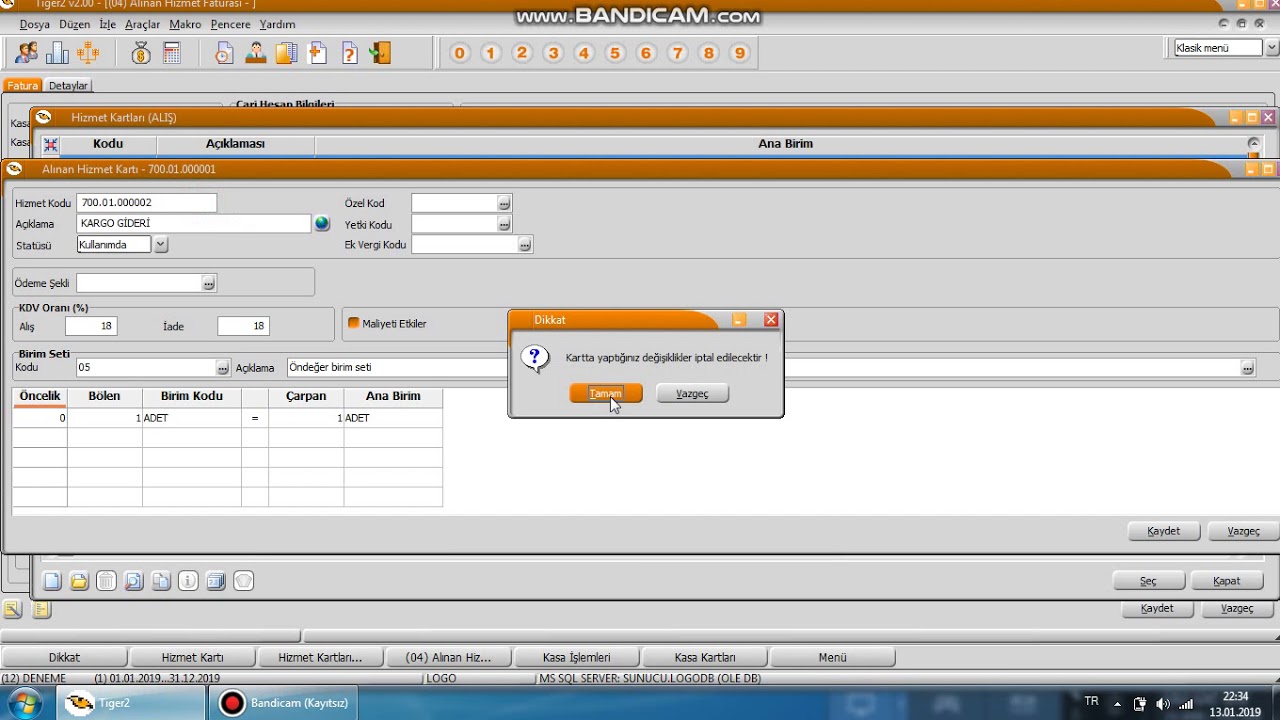Click the Hizmet Kodu input field
Screen dimensions: 1280x720
tap(146, 202)
